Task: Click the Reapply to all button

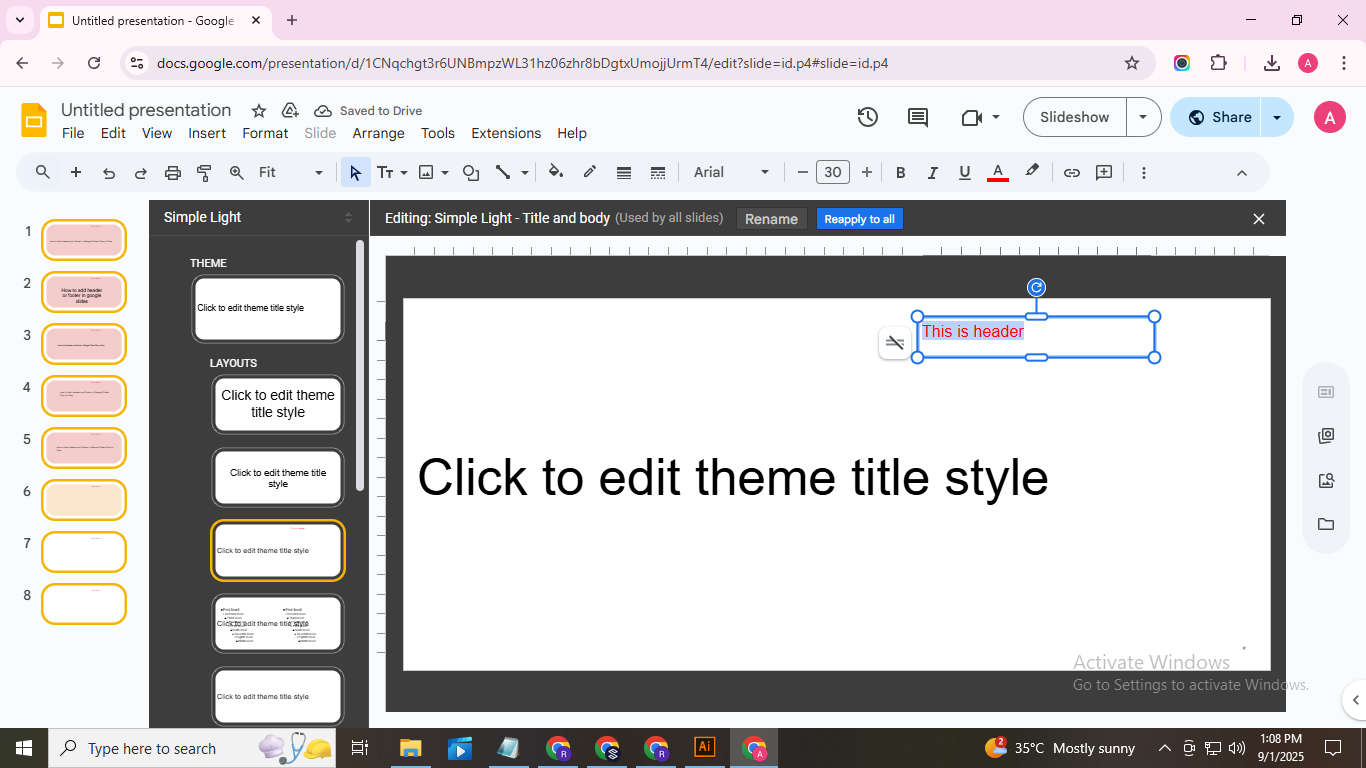Action: point(859,219)
